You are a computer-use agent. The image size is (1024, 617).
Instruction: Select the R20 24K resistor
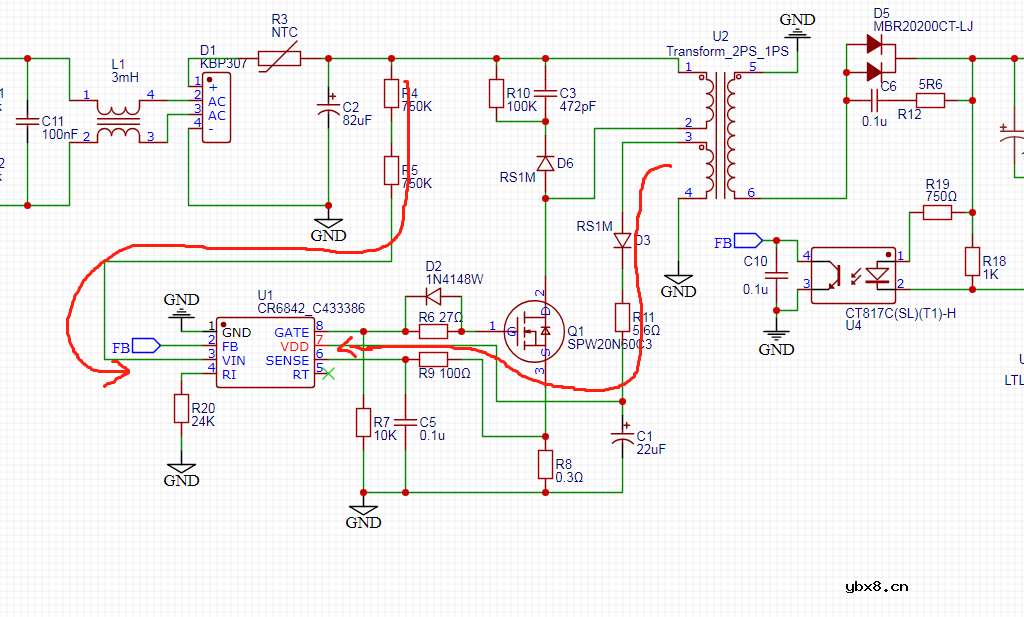tap(182, 409)
